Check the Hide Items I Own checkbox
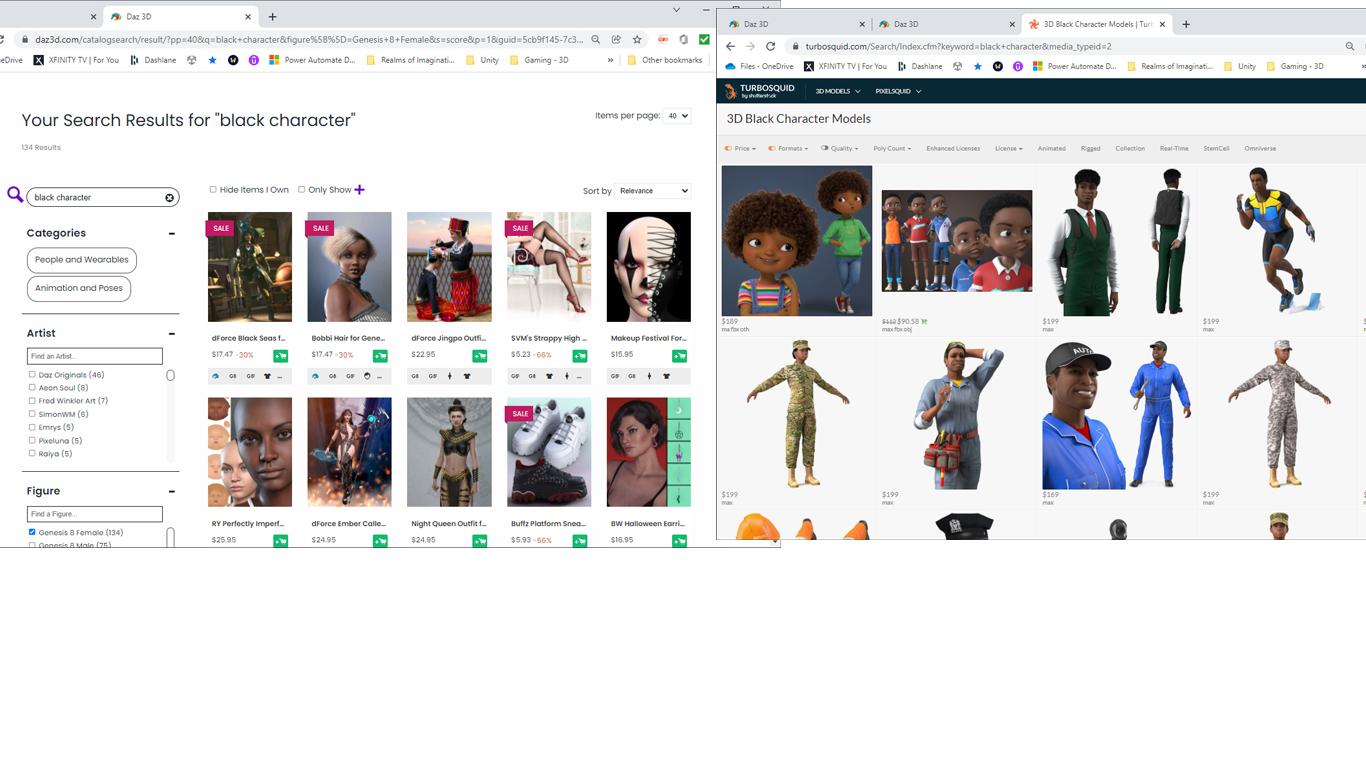The height and width of the screenshot is (768, 1366). [x=213, y=190]
